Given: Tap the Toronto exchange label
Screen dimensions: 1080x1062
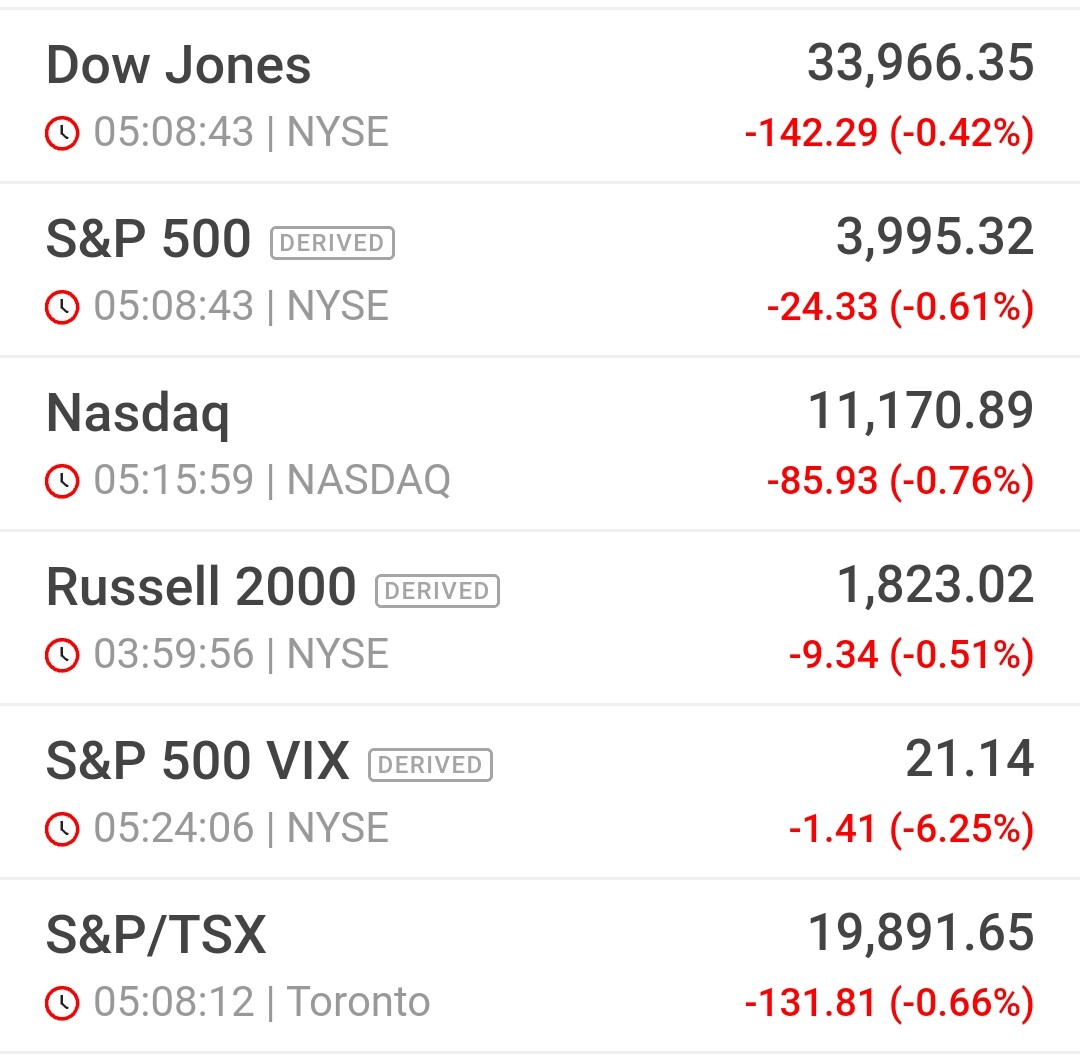Looking at the screenshot, I should point(358,1002).
